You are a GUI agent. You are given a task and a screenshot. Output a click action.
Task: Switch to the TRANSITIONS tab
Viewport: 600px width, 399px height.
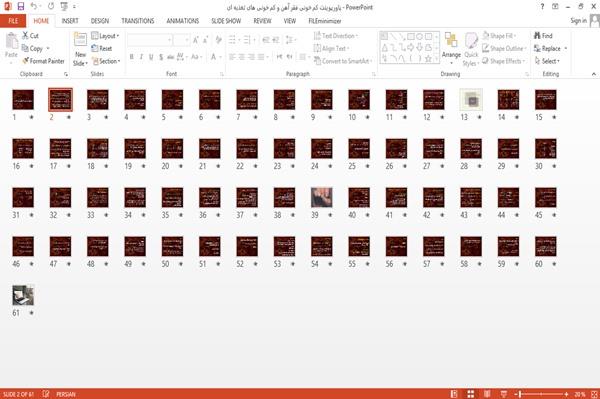138,21
